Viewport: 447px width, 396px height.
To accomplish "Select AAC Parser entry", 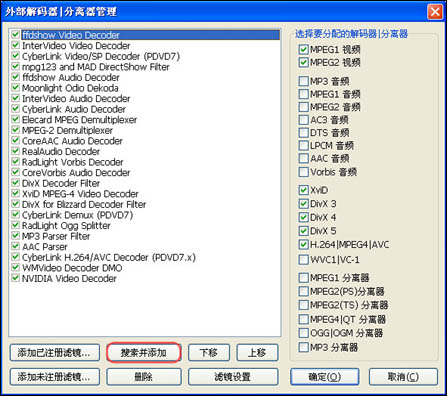I will 45,247.
